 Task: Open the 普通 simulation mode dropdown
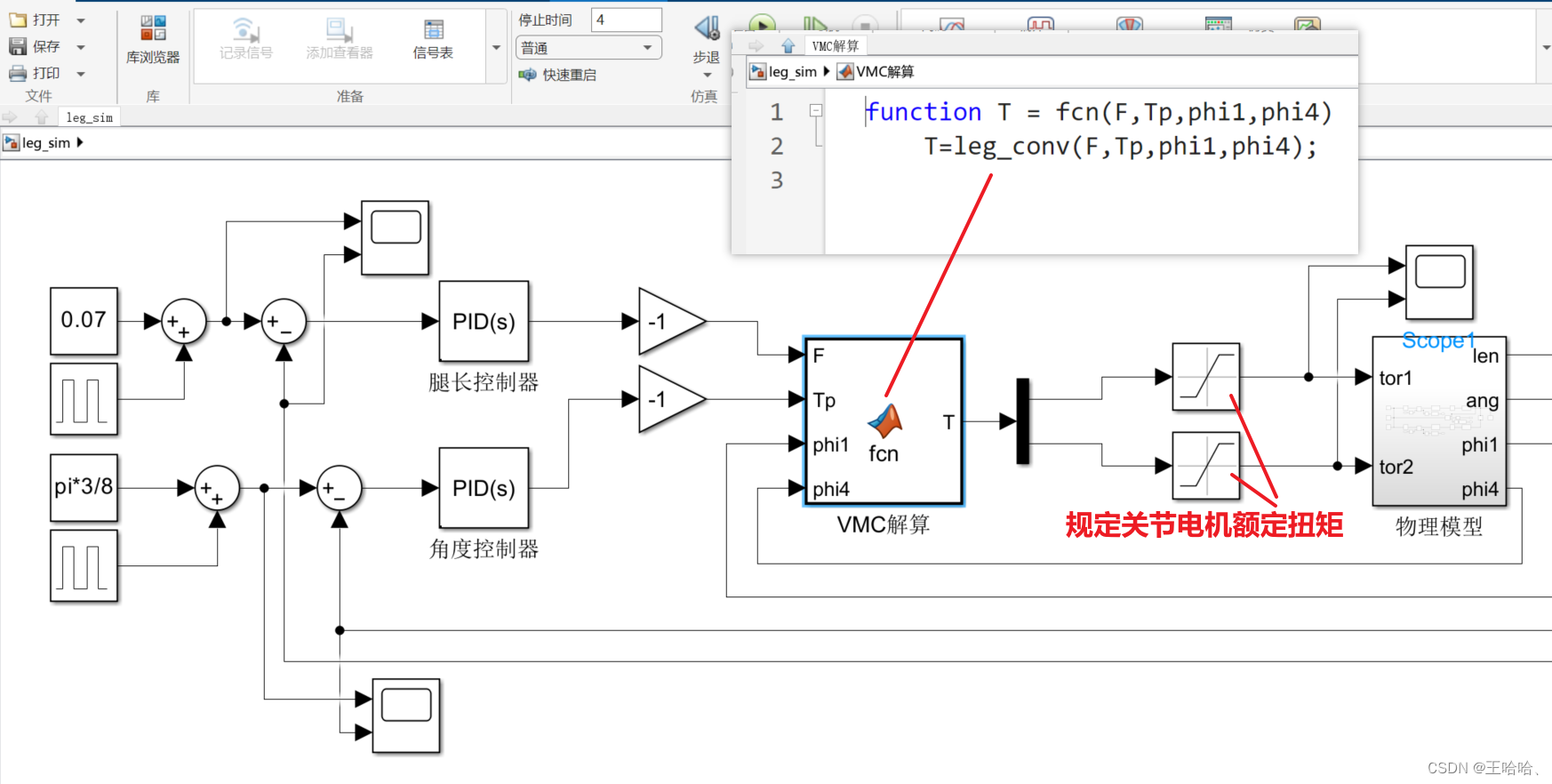tap(588, 47)
